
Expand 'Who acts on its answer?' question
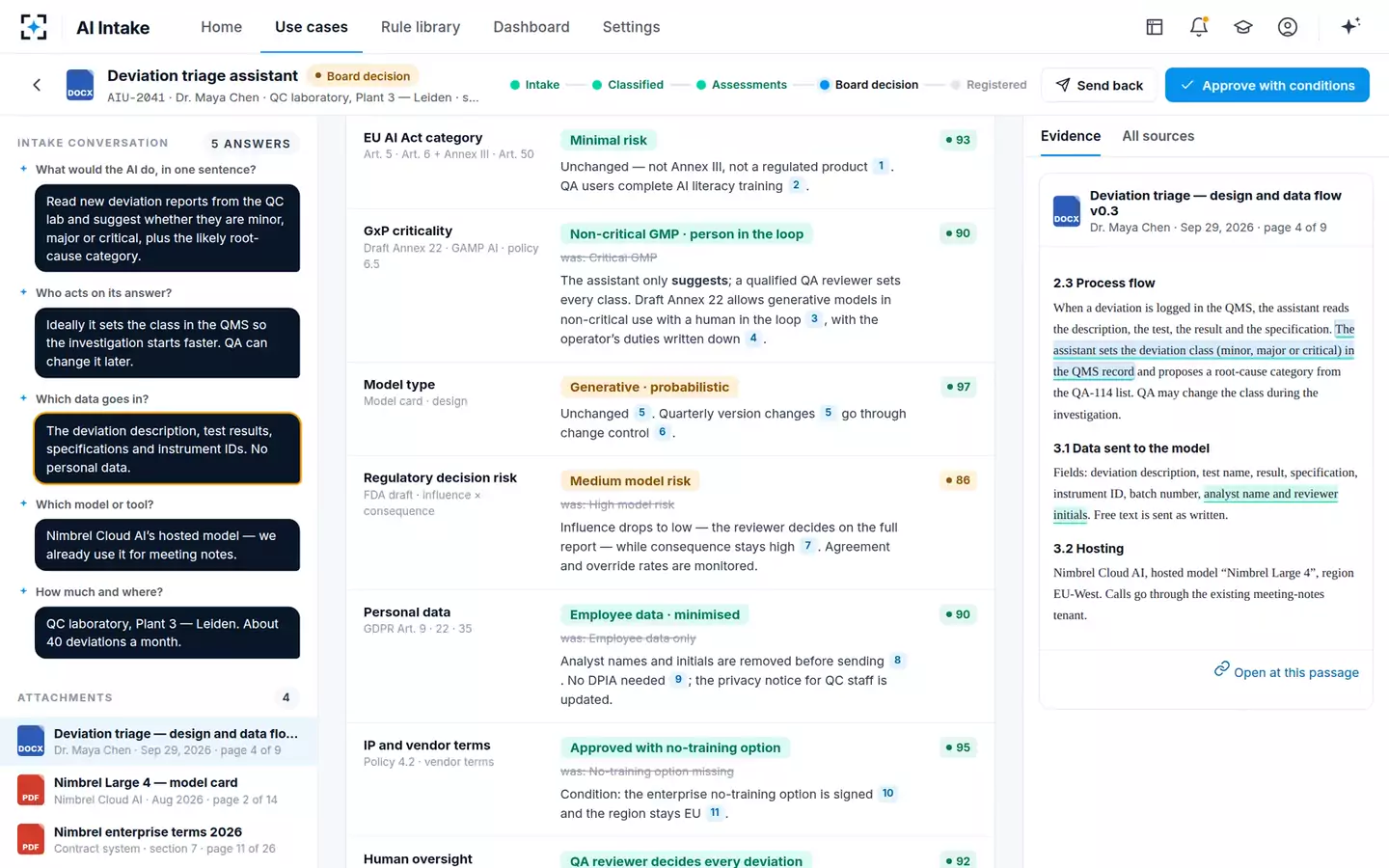tap(103, 293)
